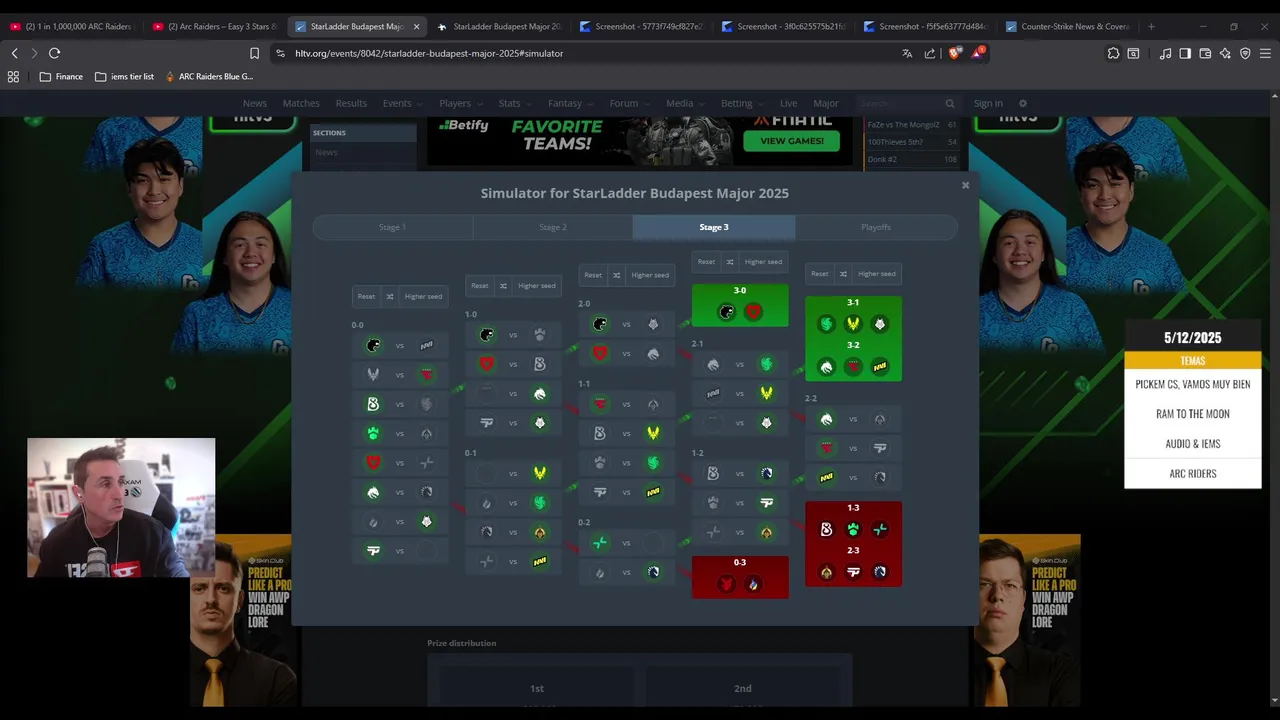1280x720 pixels.
Task: Pick the yellow NAVI logo in last 0-1 match
Action: coord(540,562)
